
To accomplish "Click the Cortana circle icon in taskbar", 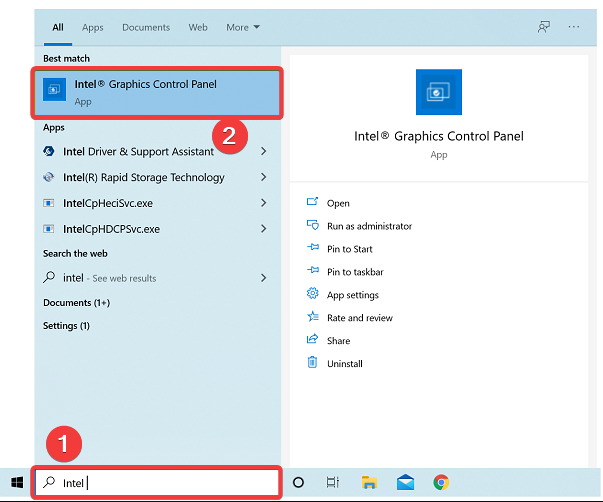I will 298,482.
